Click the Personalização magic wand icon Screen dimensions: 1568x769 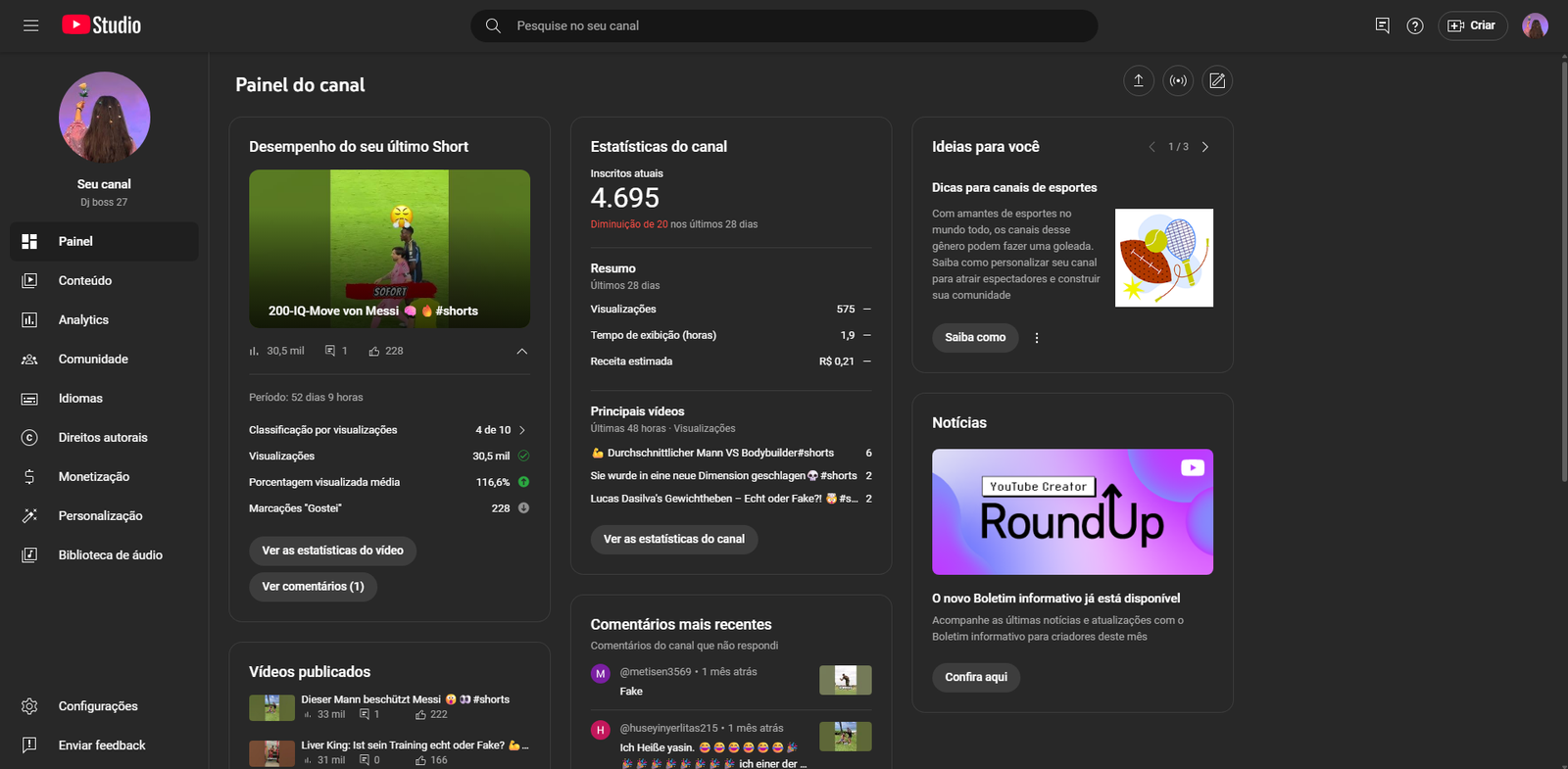(29, 515)
